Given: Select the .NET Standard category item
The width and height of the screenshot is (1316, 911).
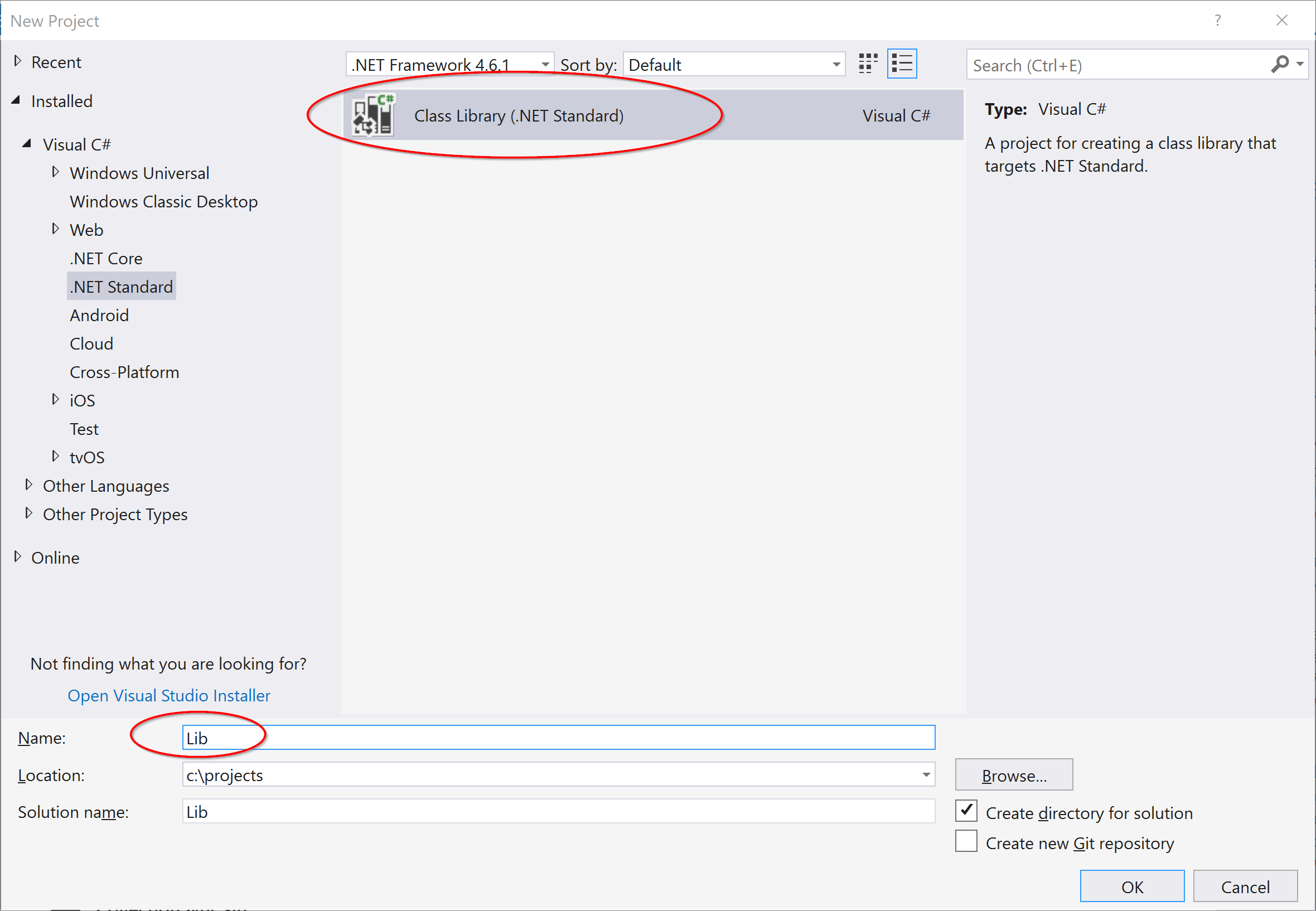Looking at the screenshot, I should tap(120, 287).
